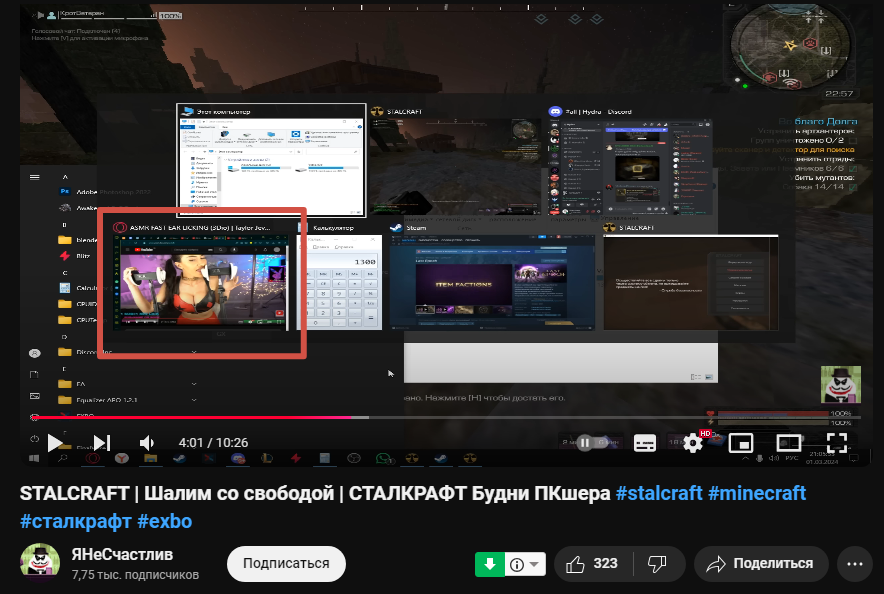Click the 4:01 / 10:26 time display
884x594 pixels.
pyautogui.click(x=213, y=443)
